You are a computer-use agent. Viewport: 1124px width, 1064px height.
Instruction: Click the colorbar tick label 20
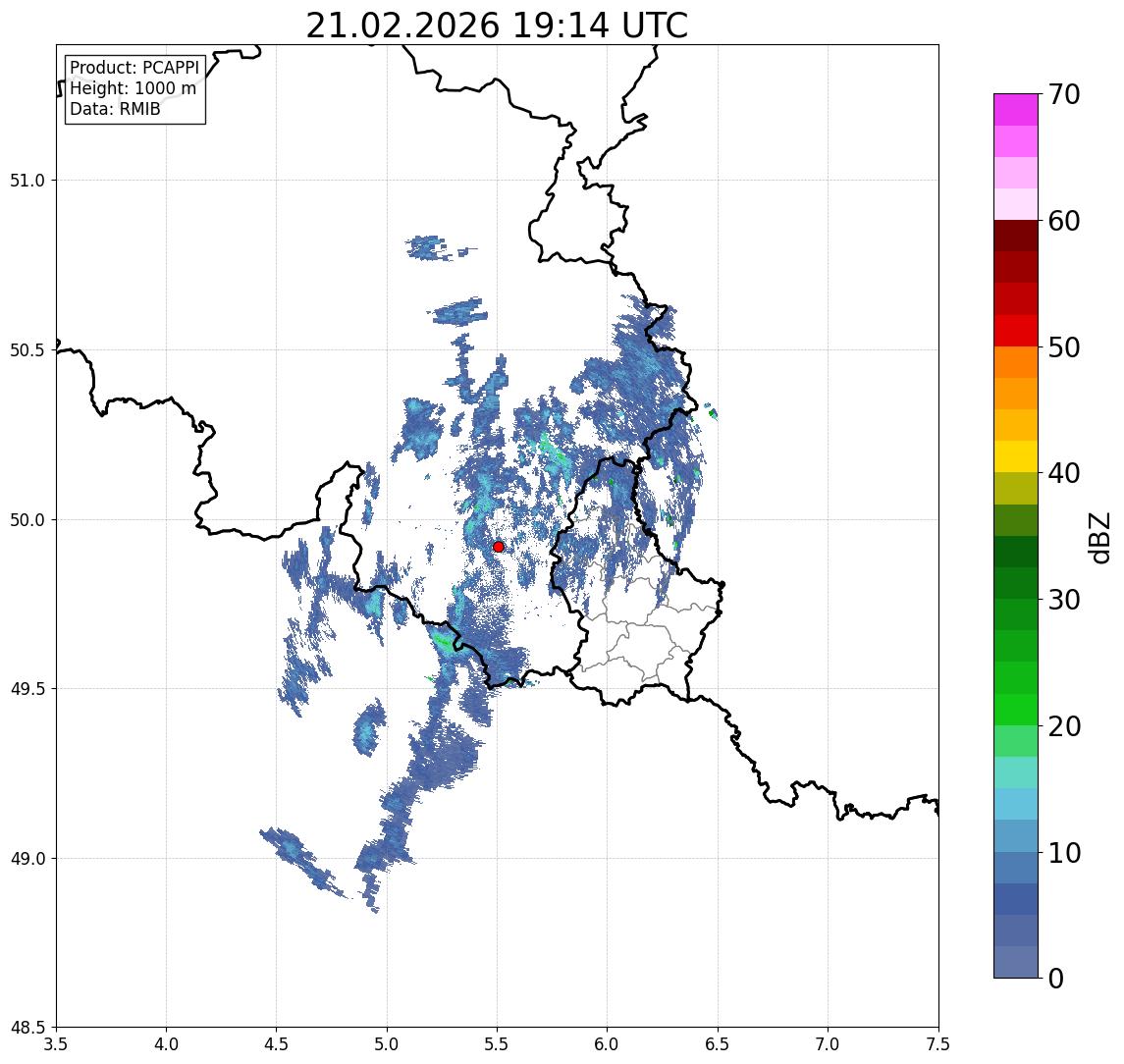[1064, 726]
